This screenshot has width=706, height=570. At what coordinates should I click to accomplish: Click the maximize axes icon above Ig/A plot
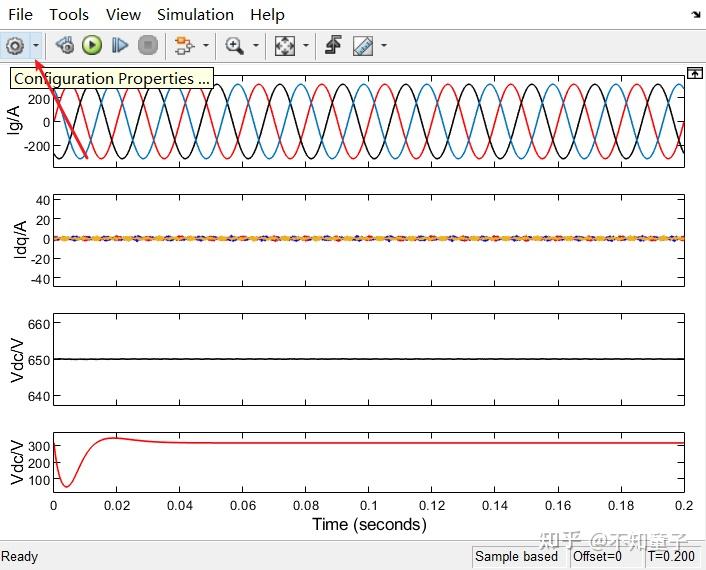pos(695,72)
